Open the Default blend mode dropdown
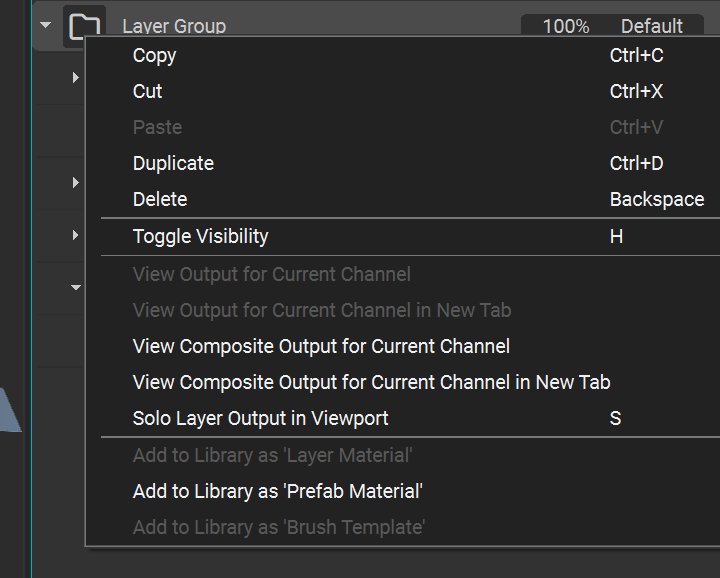The image size is (720, 578). pos(652,26)
